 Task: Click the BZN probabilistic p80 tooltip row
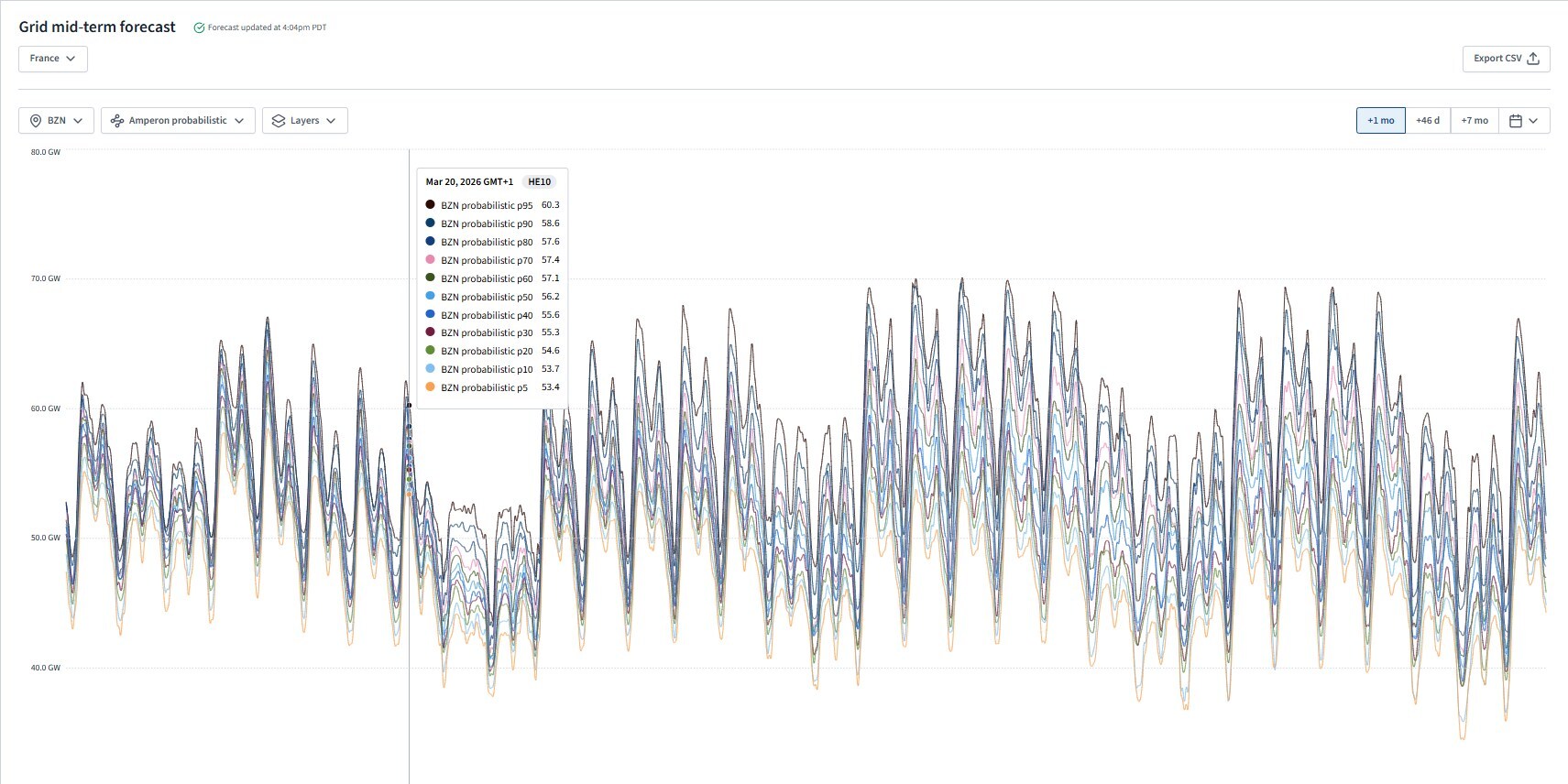(x=492, y=242)
